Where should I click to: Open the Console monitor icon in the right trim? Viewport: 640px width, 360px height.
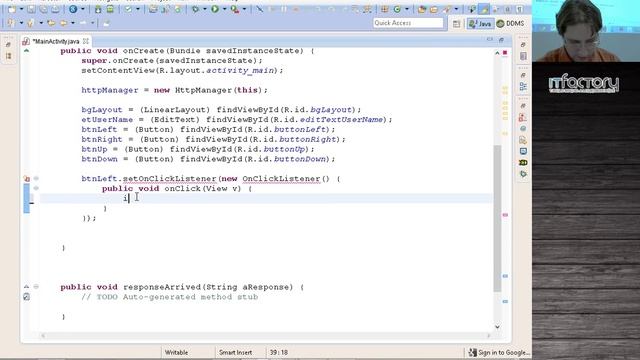click(x=523, y=151)
